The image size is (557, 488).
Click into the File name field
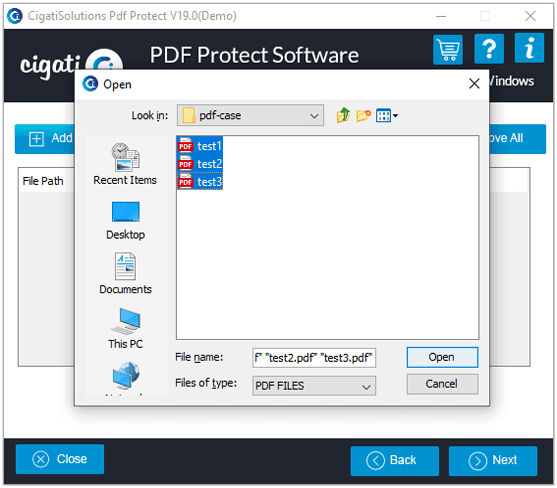(x=314, y=358)
